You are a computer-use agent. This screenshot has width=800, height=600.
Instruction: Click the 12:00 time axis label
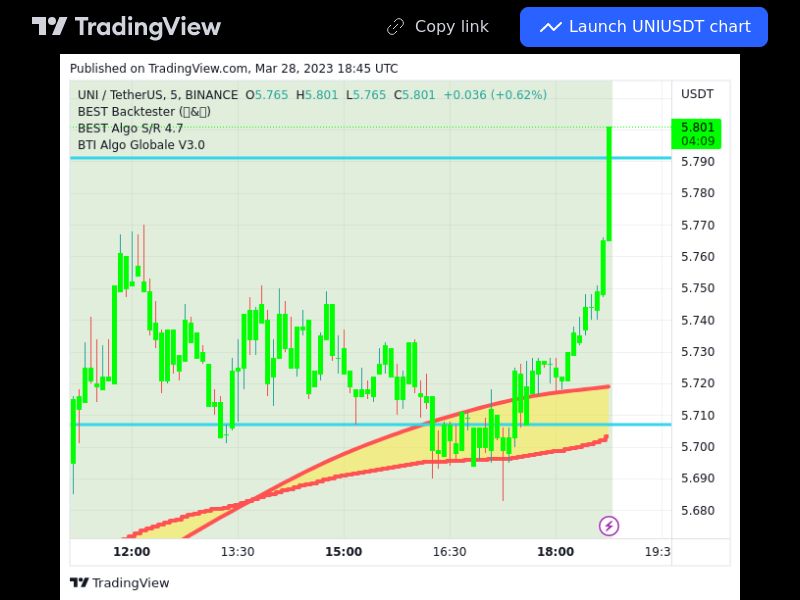[132, 552]
